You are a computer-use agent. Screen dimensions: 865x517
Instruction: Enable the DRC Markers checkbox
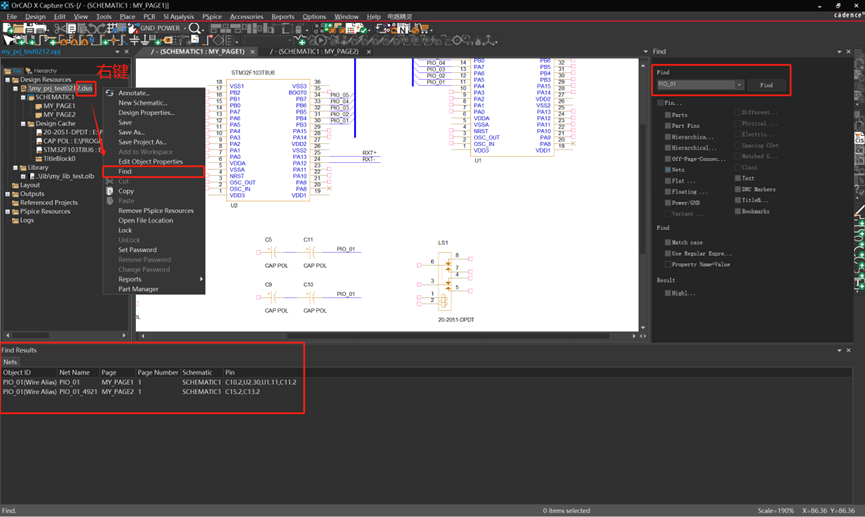coord(738,189)
